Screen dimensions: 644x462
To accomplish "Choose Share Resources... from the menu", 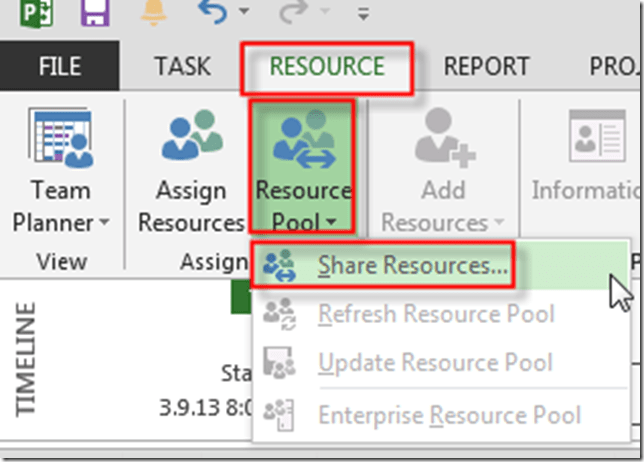I will click(411, 266).
